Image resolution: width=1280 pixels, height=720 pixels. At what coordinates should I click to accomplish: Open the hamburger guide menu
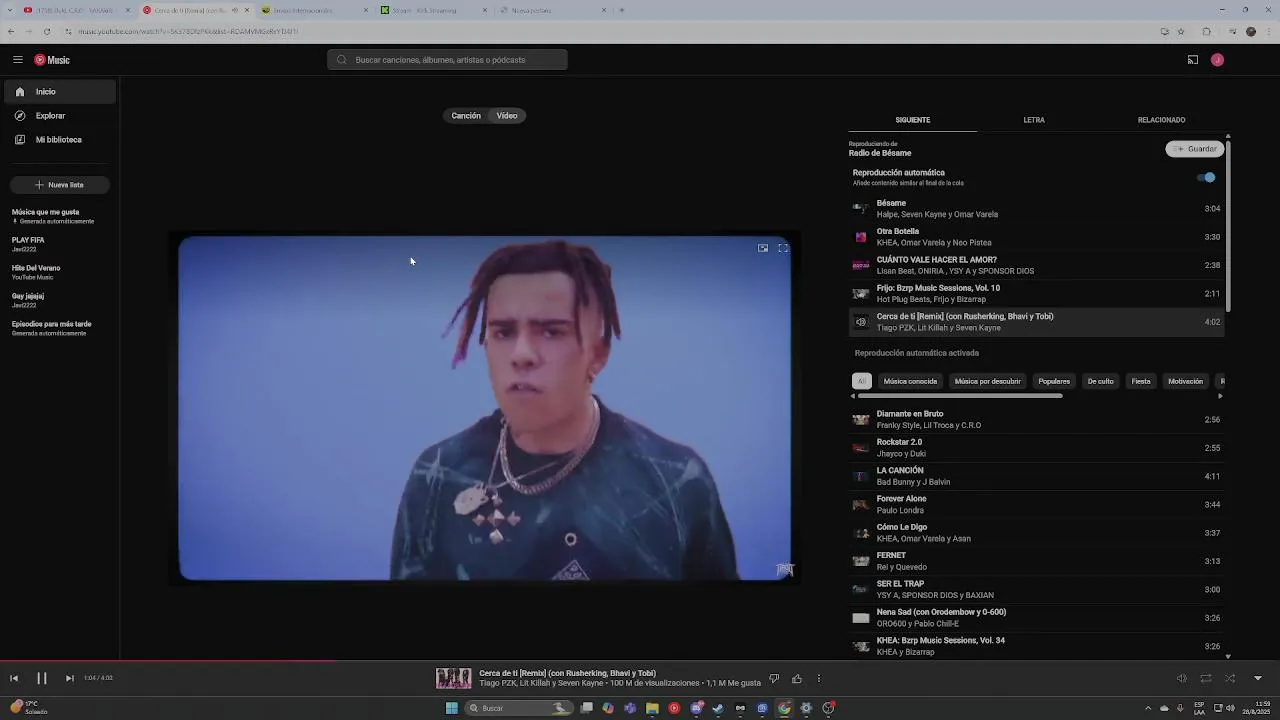17,60
